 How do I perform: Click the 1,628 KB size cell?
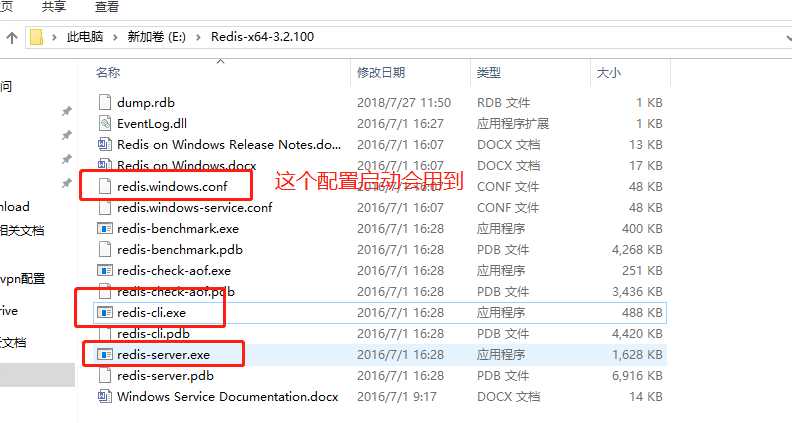point(637,355)
